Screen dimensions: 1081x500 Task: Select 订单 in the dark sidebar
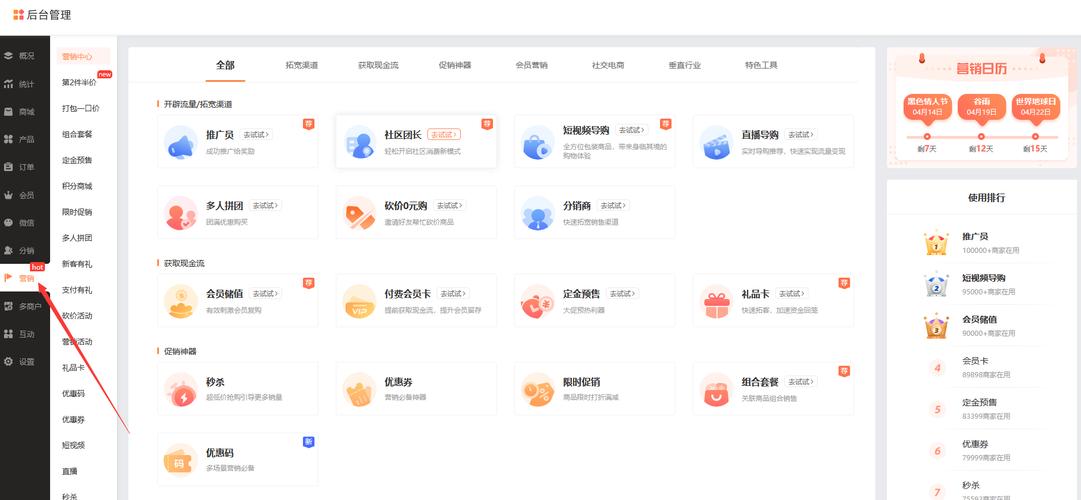pyautogui.click(x=25, y=167)
